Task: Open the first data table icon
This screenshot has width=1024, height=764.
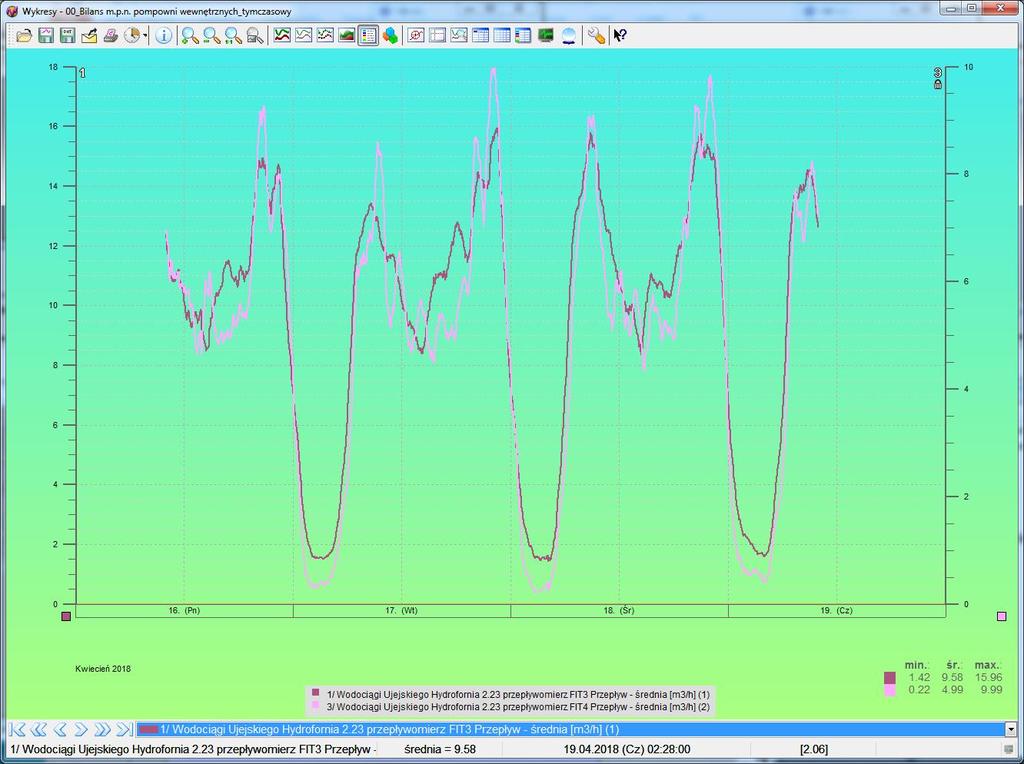Action: click(481, 35)
